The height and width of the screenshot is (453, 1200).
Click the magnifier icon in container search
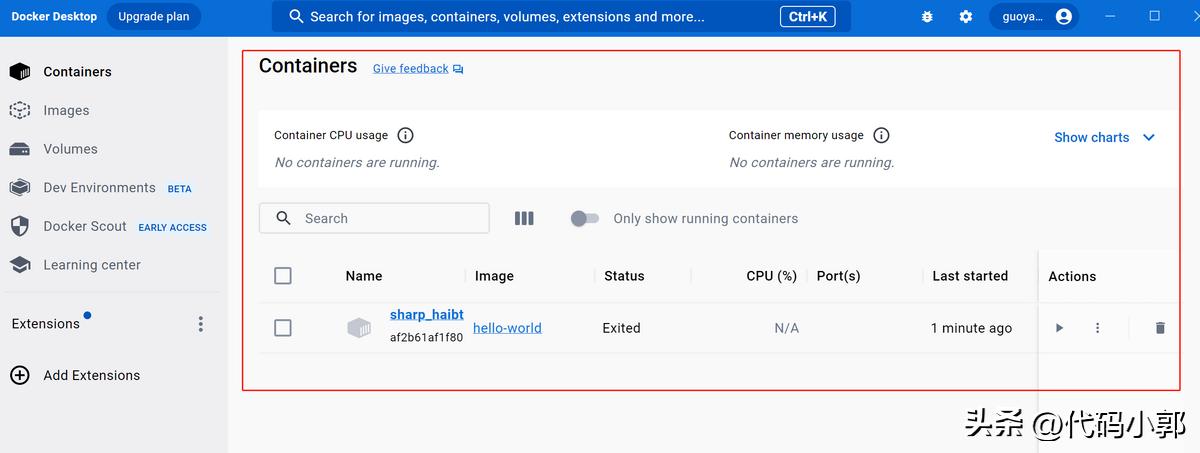(284, 218)
